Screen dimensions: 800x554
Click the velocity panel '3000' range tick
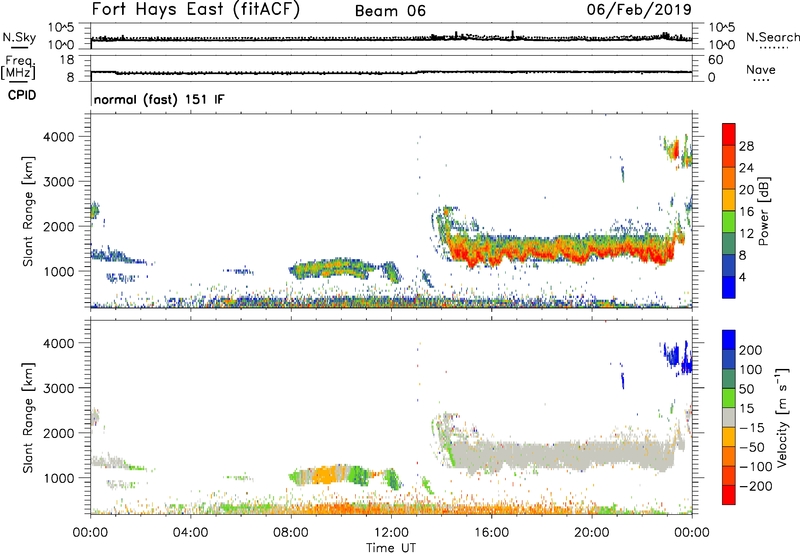[58, 388]
